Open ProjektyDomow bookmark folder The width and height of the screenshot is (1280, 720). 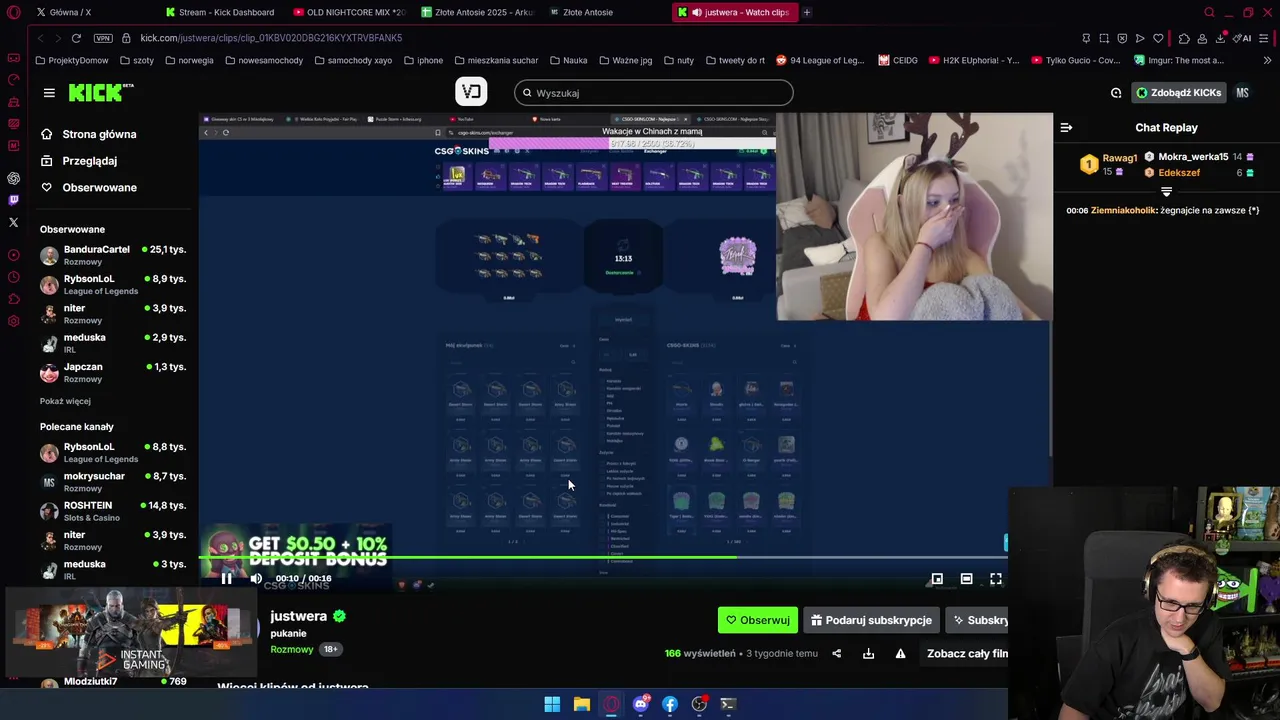click(x=72, y=60)
